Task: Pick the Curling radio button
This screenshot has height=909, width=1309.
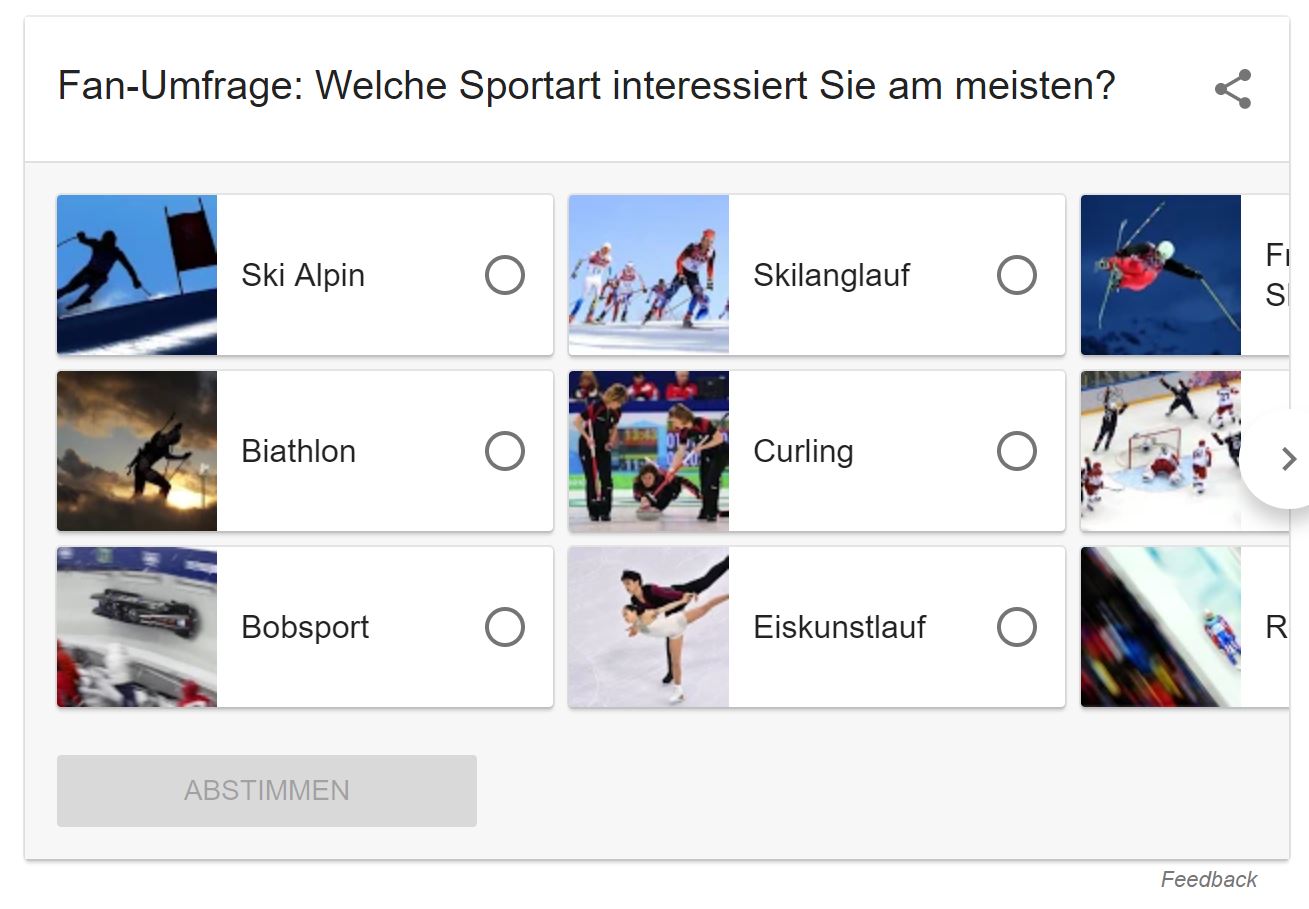Action: click(x=1017, y=451)
